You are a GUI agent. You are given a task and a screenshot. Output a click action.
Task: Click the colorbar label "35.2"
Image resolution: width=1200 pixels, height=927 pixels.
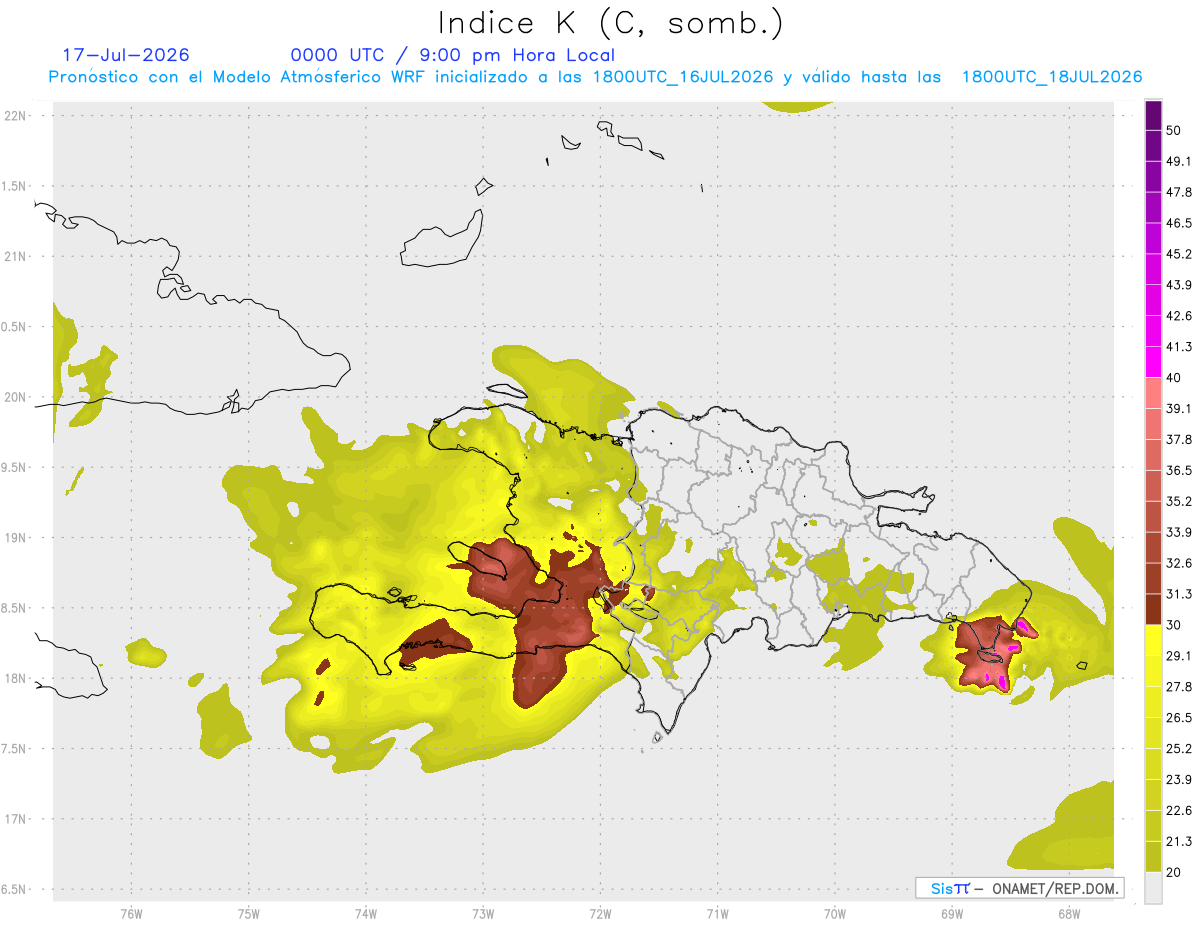(x=1179, y=501)
